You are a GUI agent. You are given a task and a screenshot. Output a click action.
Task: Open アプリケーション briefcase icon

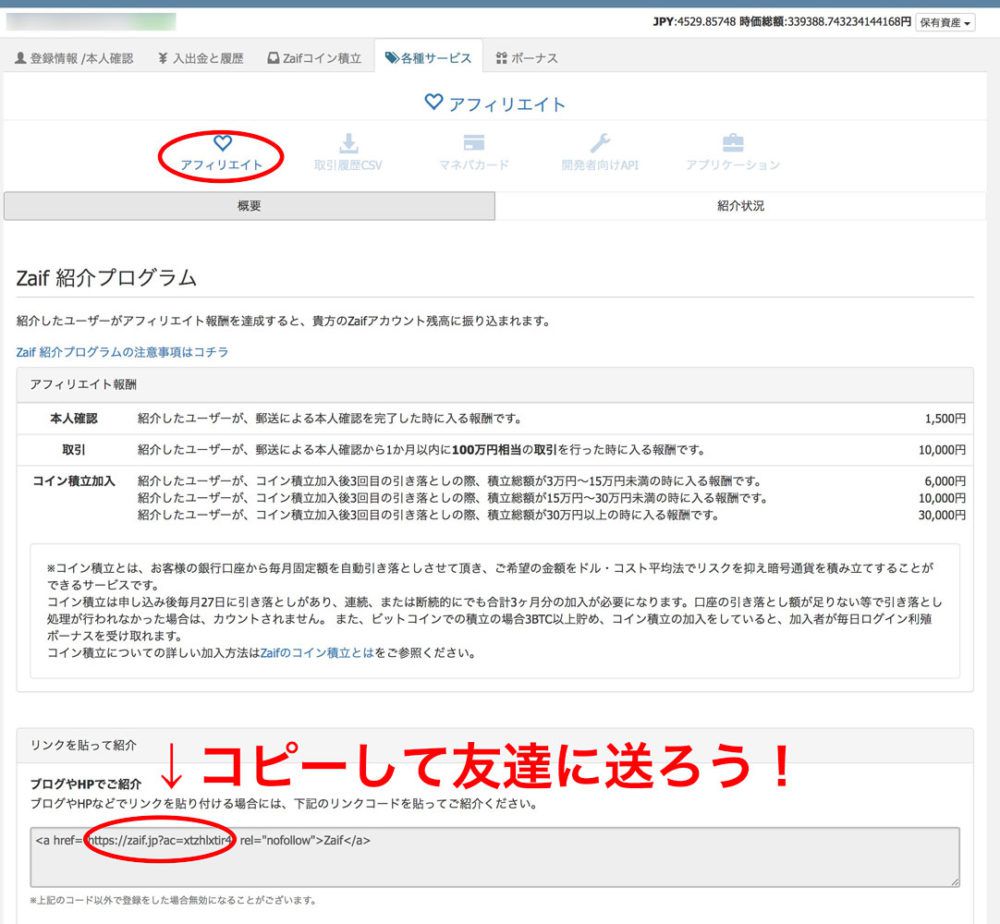click(733, 153)
